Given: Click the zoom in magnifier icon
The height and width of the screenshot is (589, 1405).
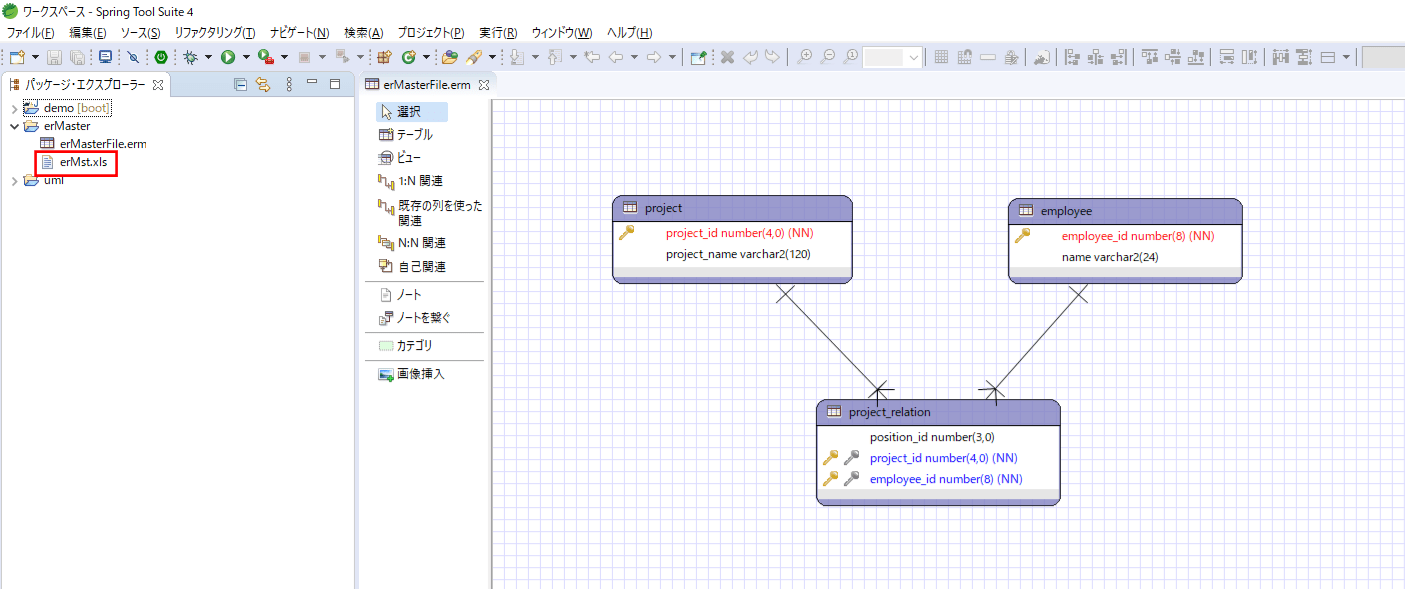Looking at the screenshot, I should (804, 57).
